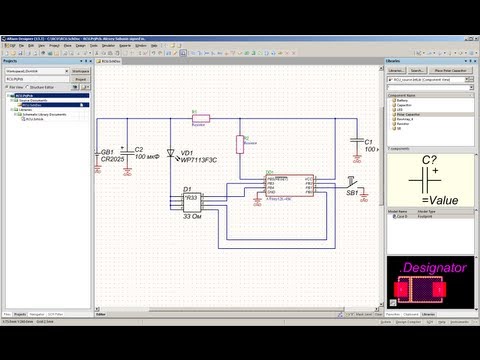Select ResArray_4 component entry
The image size is (480, 360).
click(405, 119)
